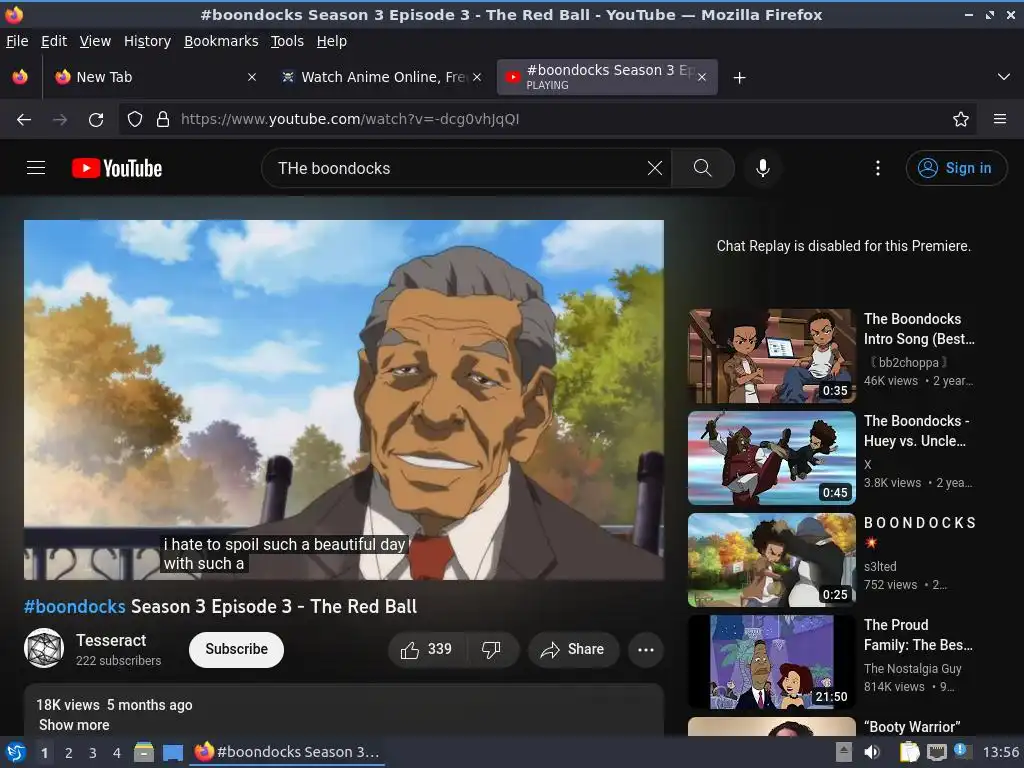The width and height of the screenshot is (1024, 768).
Task: Open The Proud Family video title
Action: click(x=918, y=635)
